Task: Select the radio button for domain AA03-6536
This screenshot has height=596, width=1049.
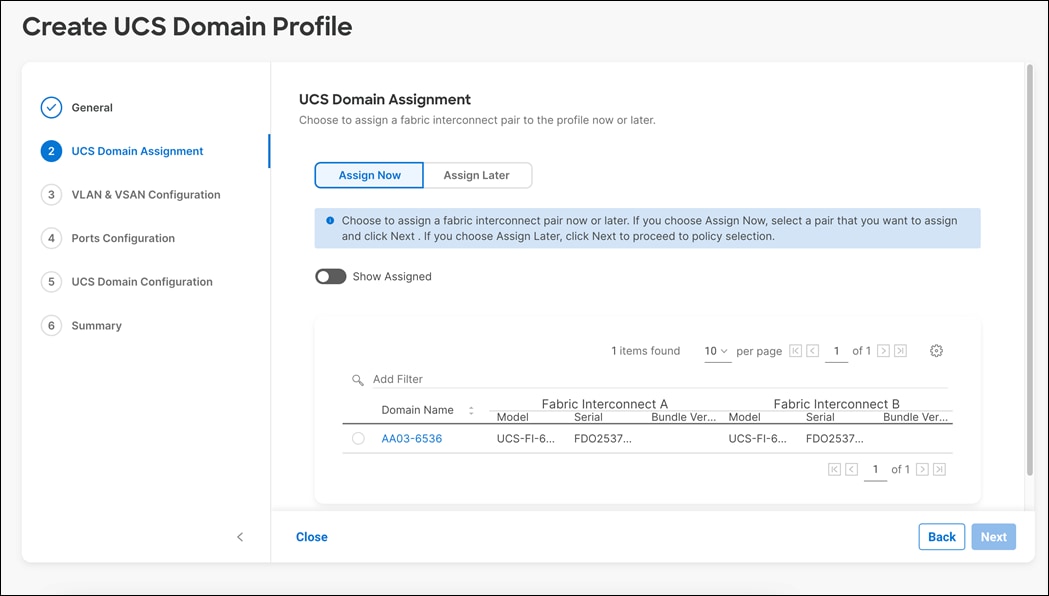Action: click(x=359, y=438)
